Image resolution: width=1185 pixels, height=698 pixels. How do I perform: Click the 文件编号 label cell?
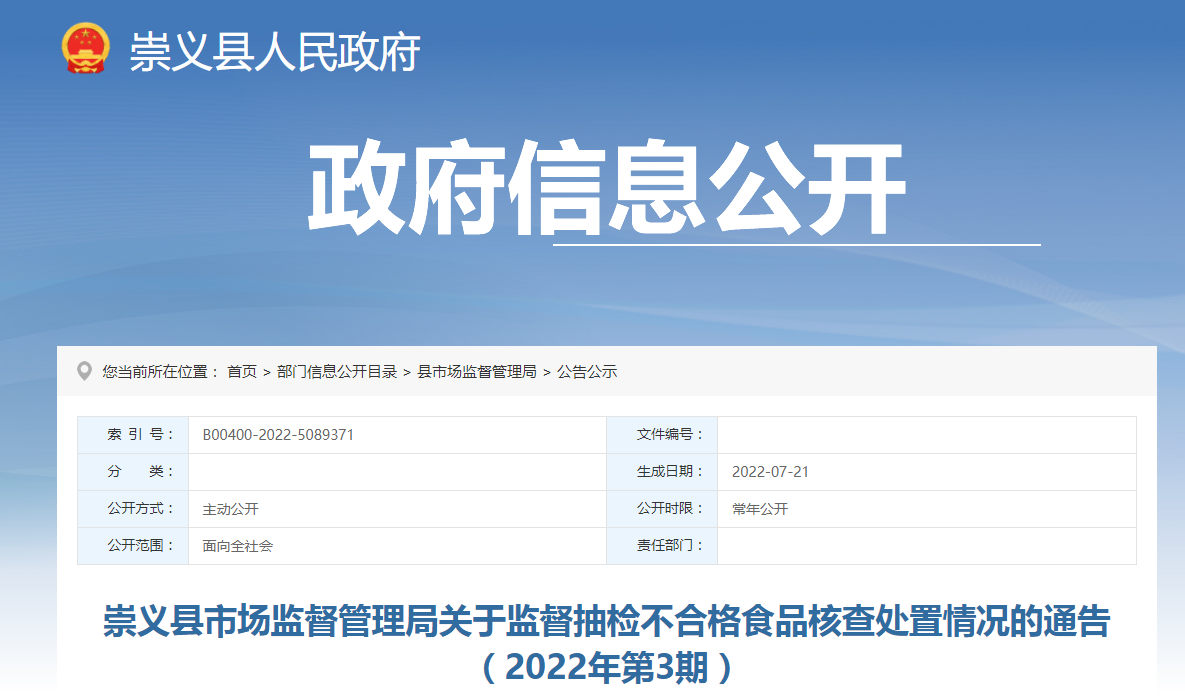point(662,435)
